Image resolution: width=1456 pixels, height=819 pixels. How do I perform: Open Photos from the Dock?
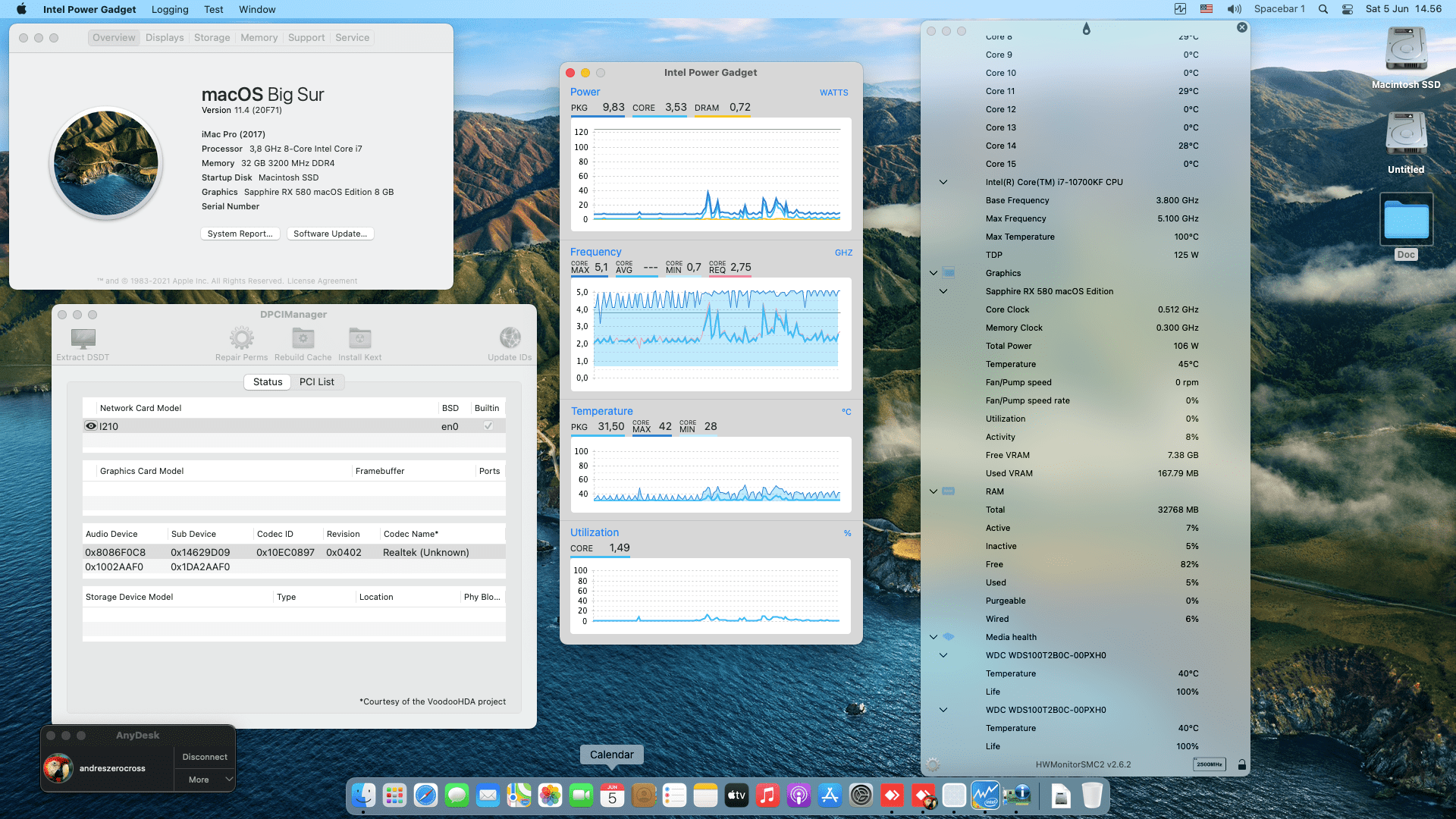(x=550, y=795)
